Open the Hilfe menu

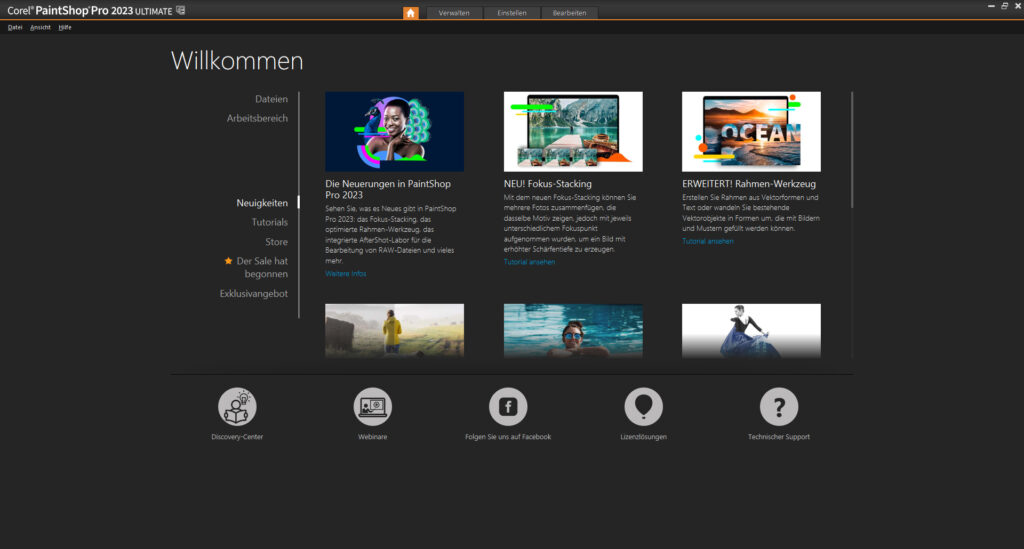(65, 27)
